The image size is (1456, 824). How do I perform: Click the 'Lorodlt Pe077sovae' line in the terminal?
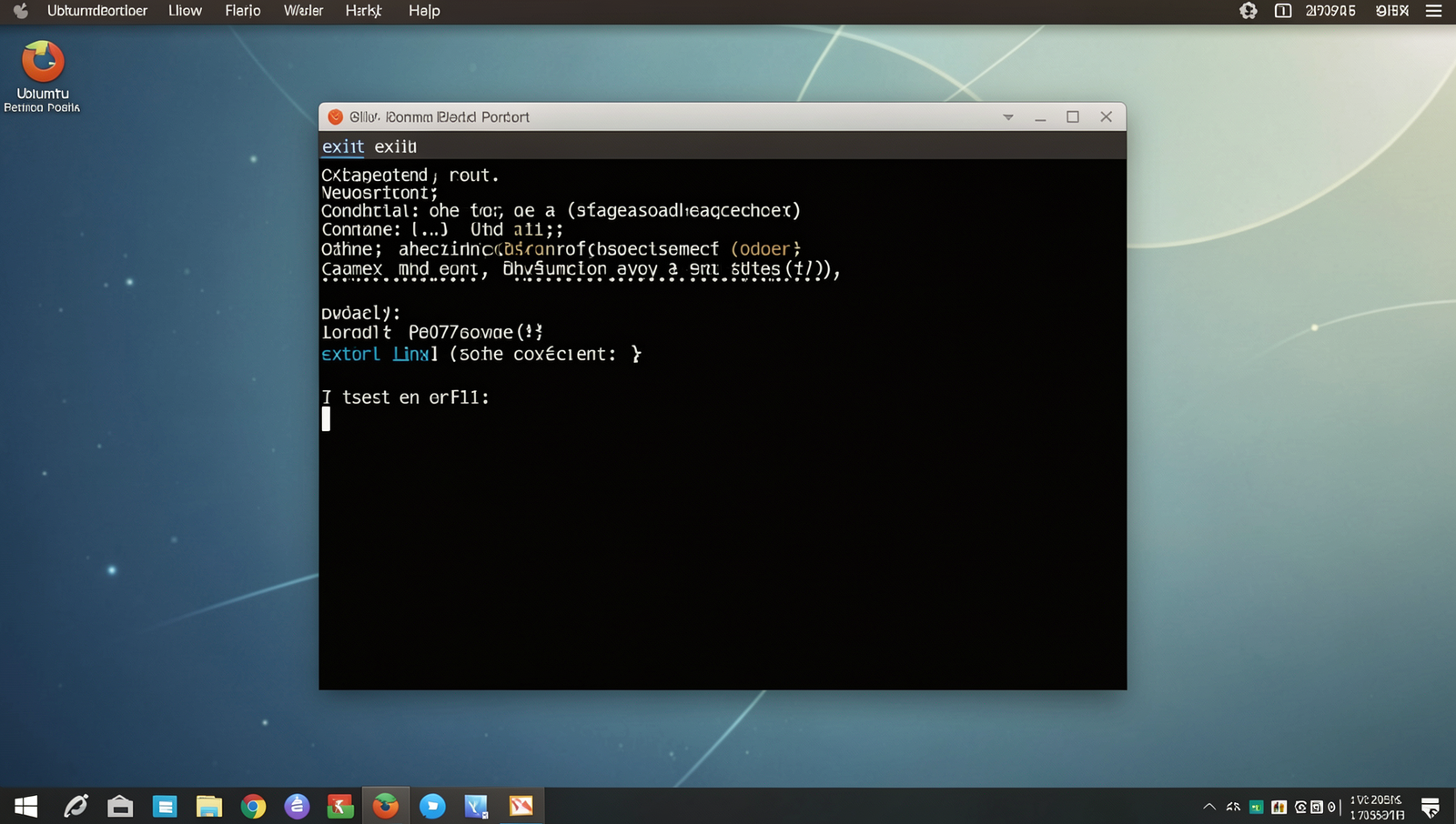432,332
